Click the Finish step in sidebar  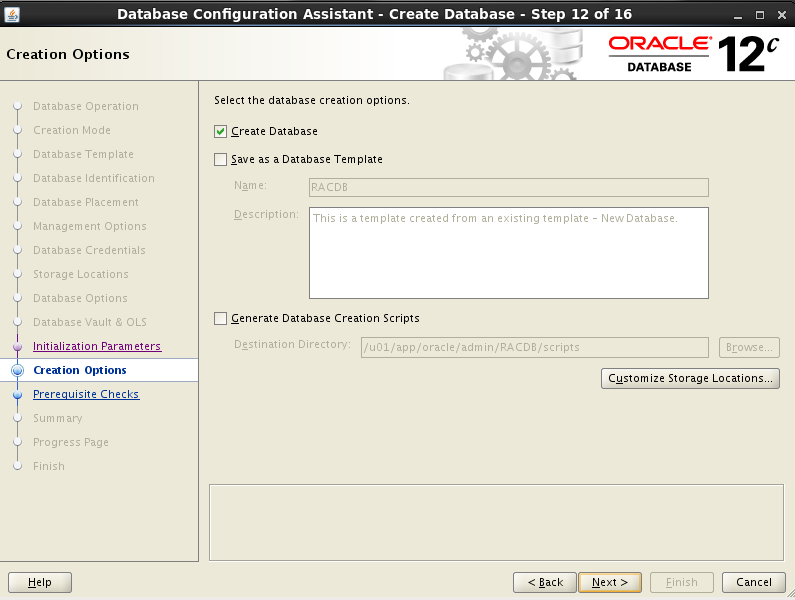coord(49,466)
